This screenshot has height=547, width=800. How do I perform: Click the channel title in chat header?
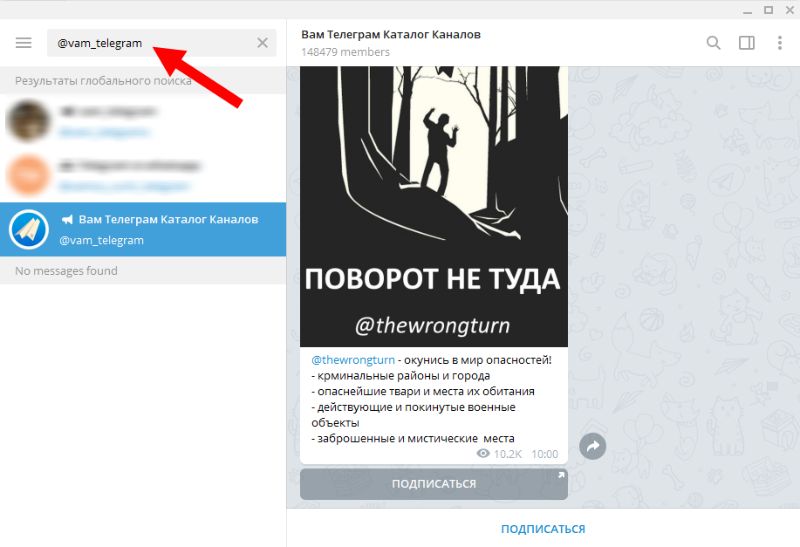tap(391, 34)
